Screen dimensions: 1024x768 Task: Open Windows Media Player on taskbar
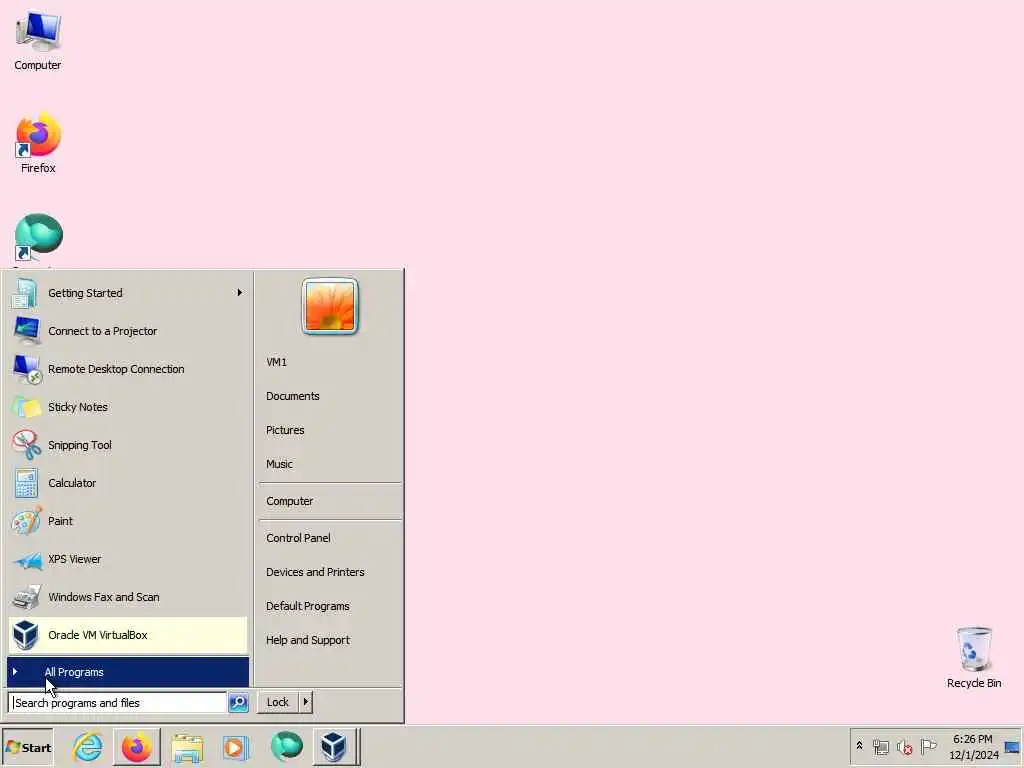[236, 747]
